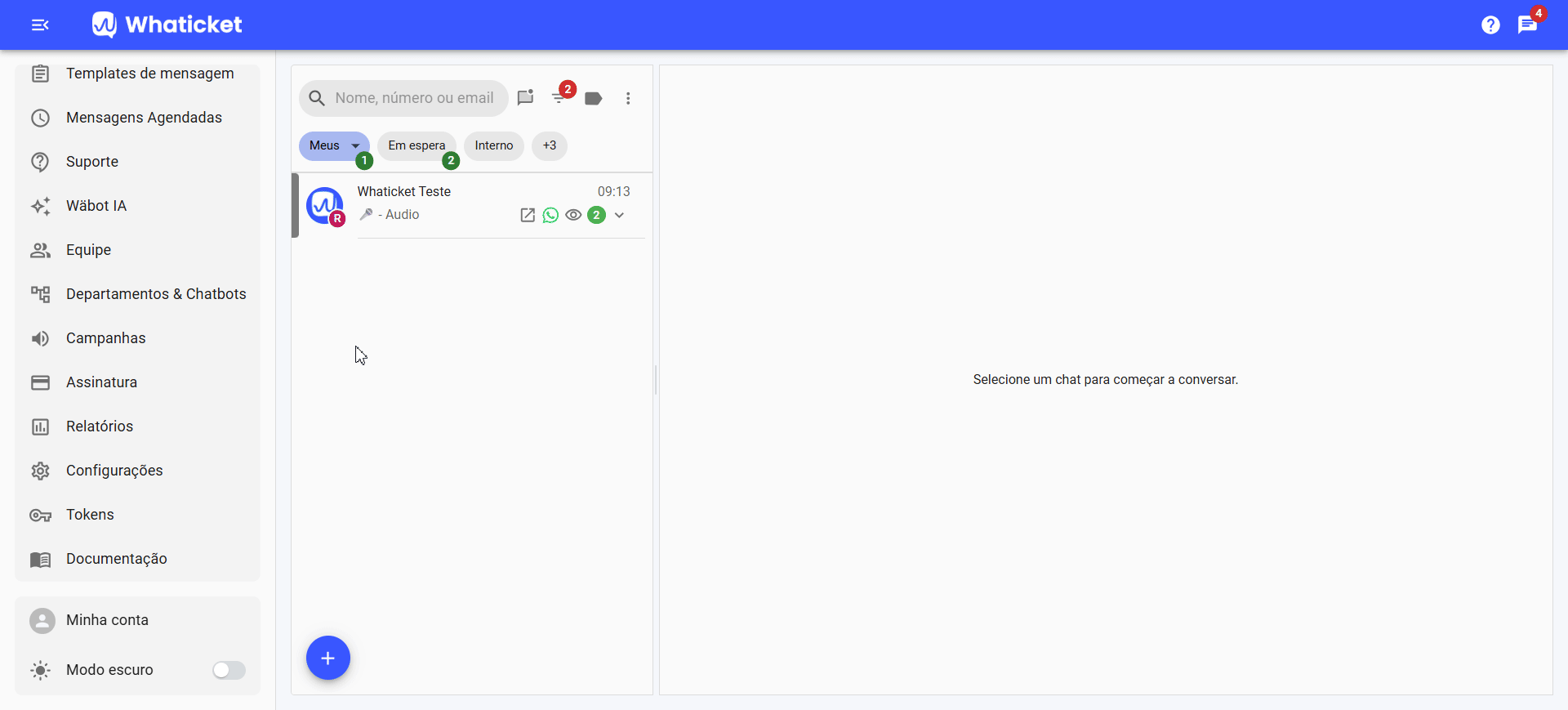
Task: Open the filter list icon
Action: click(559, 98)
